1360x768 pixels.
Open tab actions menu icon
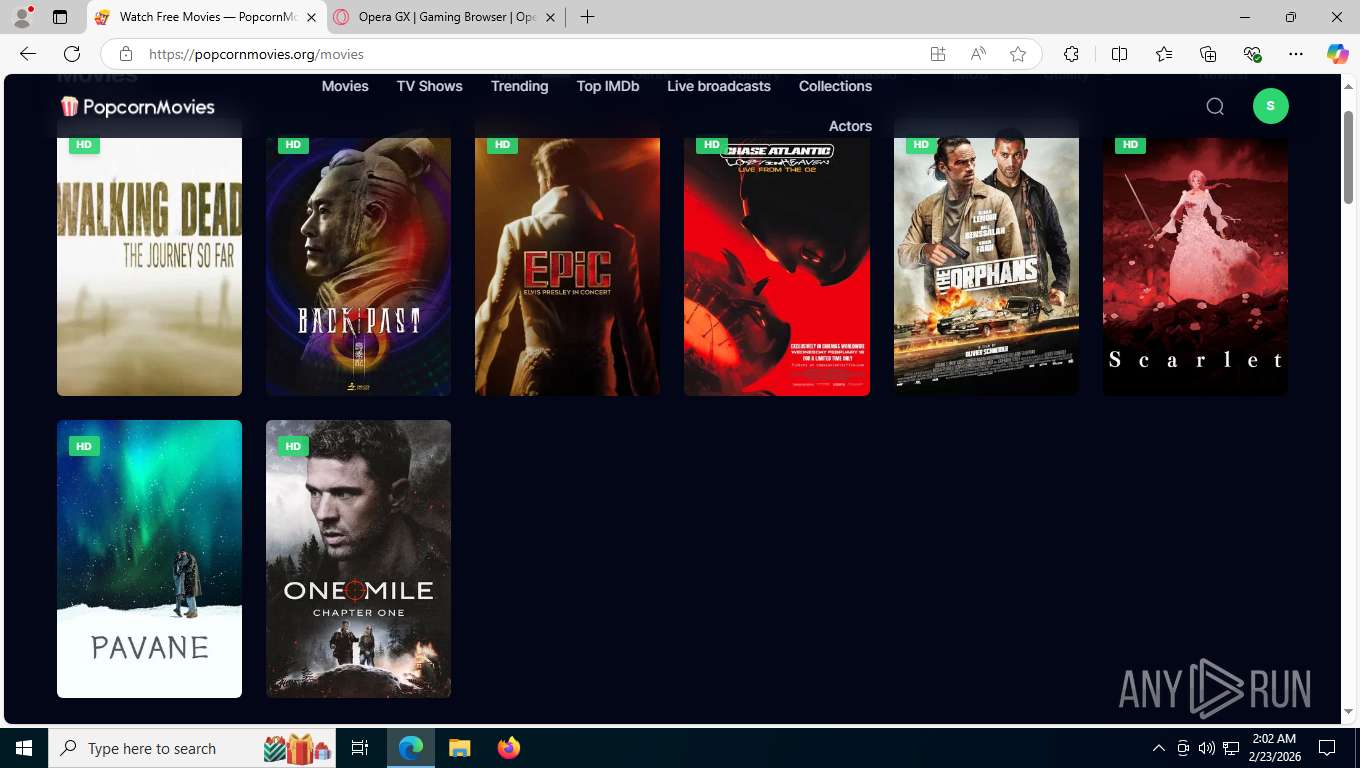tap(60, 17)
